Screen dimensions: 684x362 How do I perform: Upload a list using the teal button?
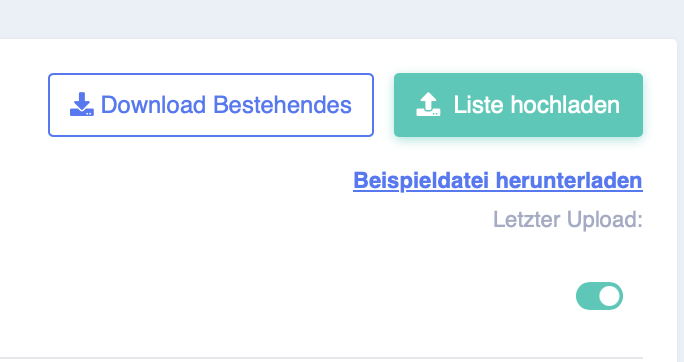click(518, 105)
